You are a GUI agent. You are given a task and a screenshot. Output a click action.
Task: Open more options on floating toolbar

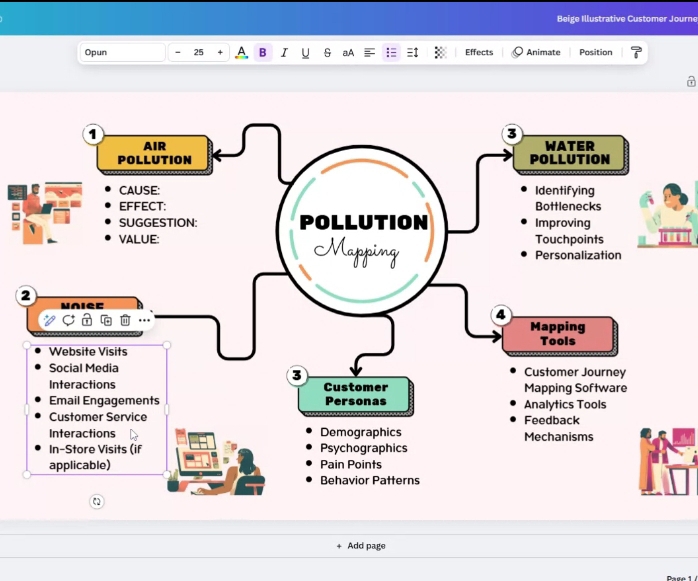145,320
